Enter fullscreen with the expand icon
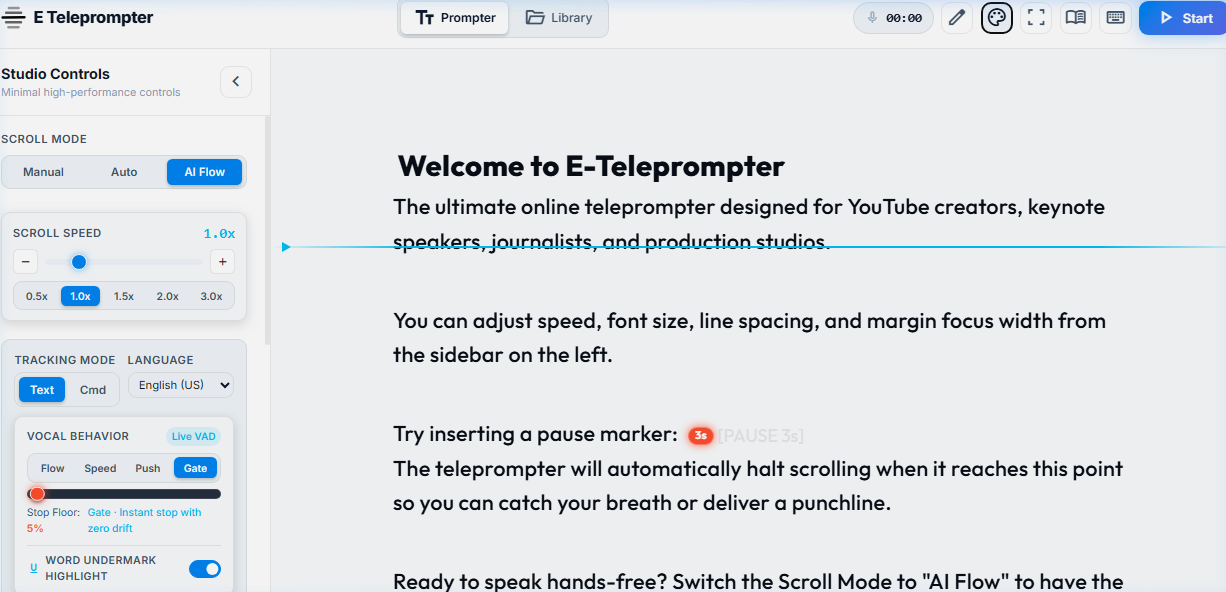This screenshot has height=592, width=1226. click(1036, 18)
